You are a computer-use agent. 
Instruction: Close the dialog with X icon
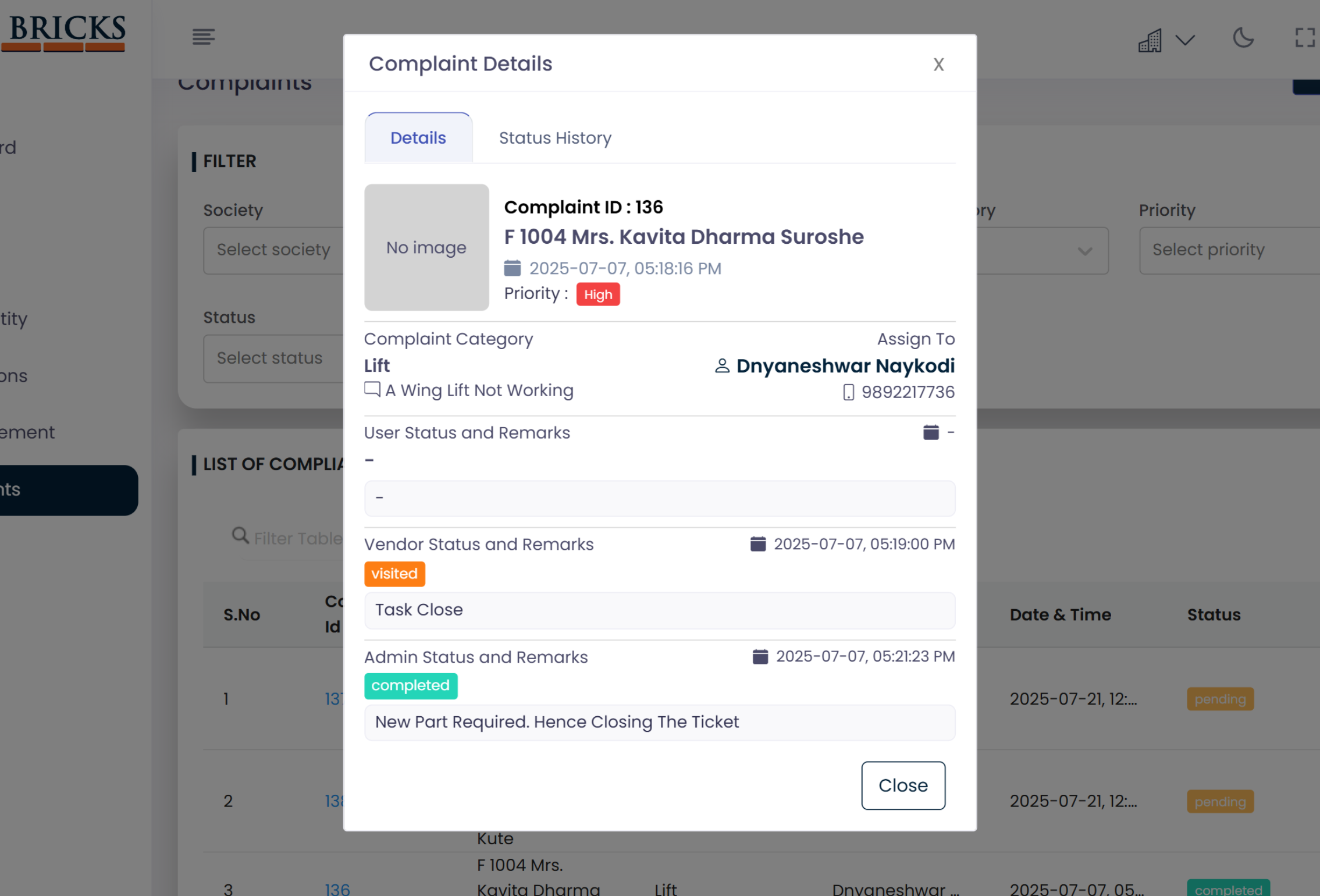938,64
